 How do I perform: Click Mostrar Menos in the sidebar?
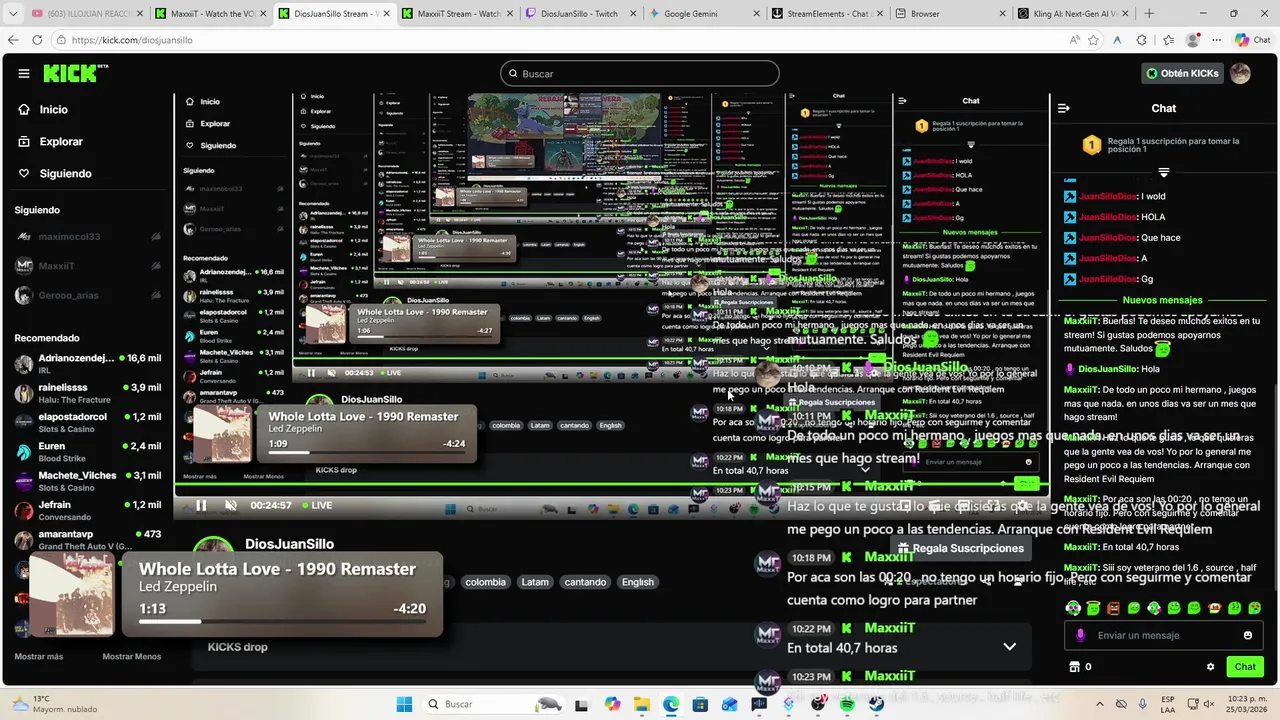pos(132,657)
